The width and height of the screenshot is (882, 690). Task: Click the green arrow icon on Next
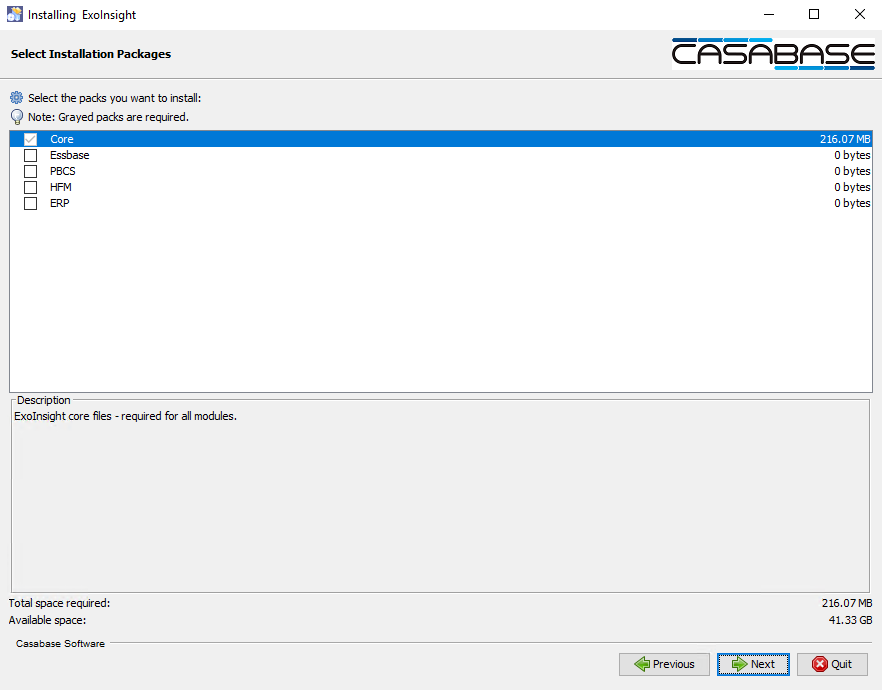(739, 664)
